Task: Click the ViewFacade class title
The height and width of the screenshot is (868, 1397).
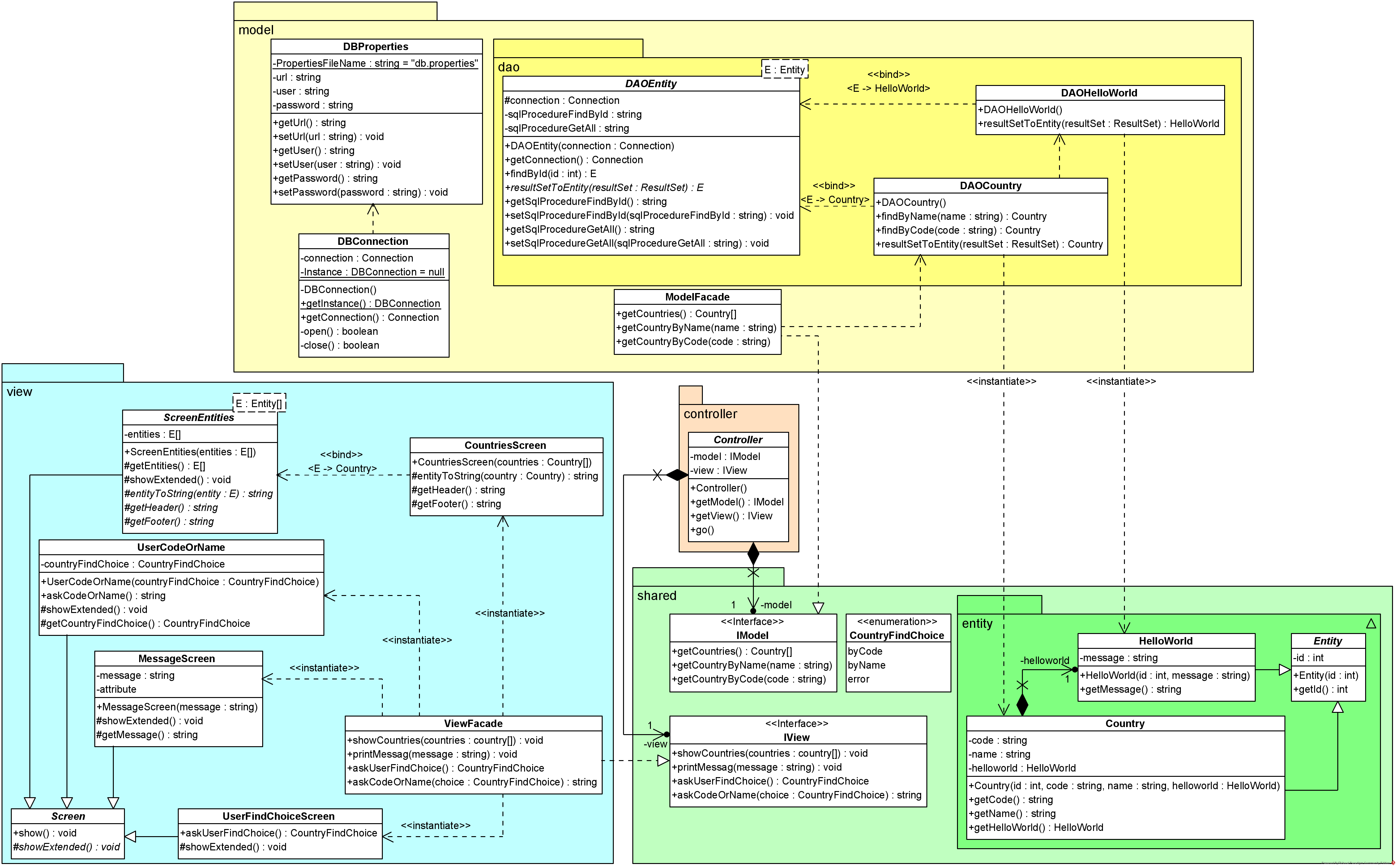Action: tap(473, 724)
